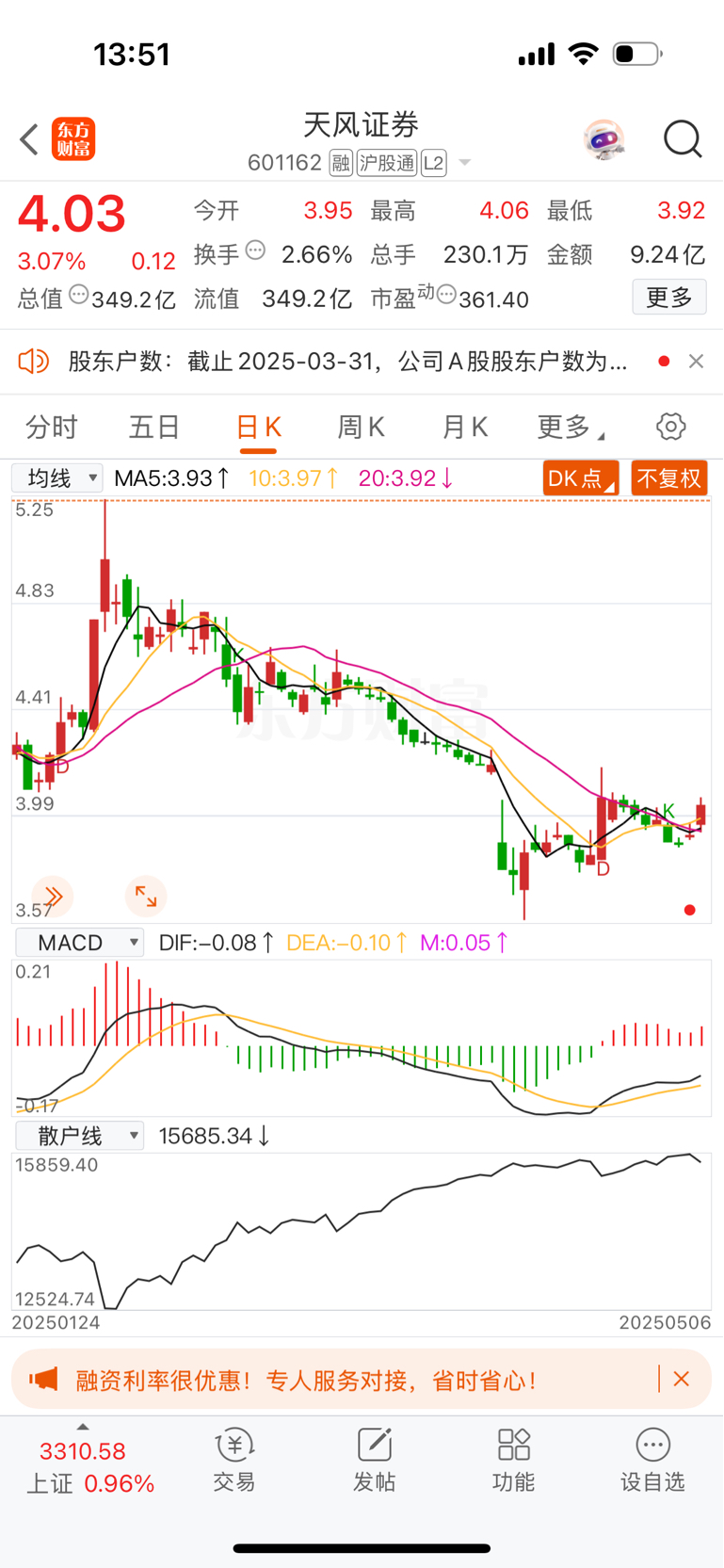Open info icon next to 换手
The image size is (724, 1568).
tap(255, 251)
